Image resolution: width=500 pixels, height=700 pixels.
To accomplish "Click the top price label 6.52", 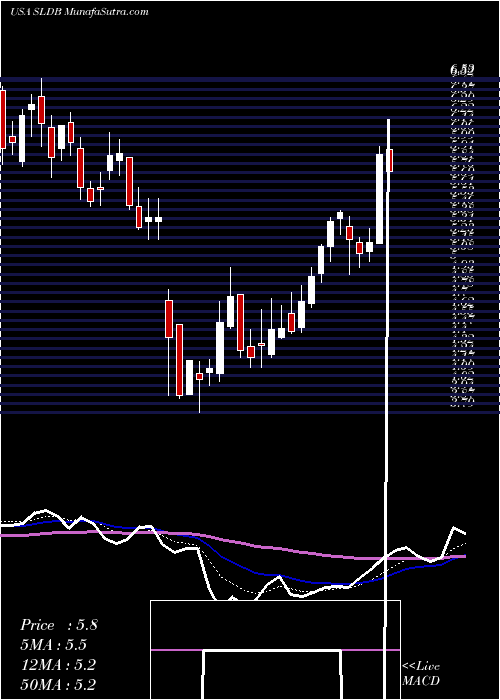I will [462, 69].
